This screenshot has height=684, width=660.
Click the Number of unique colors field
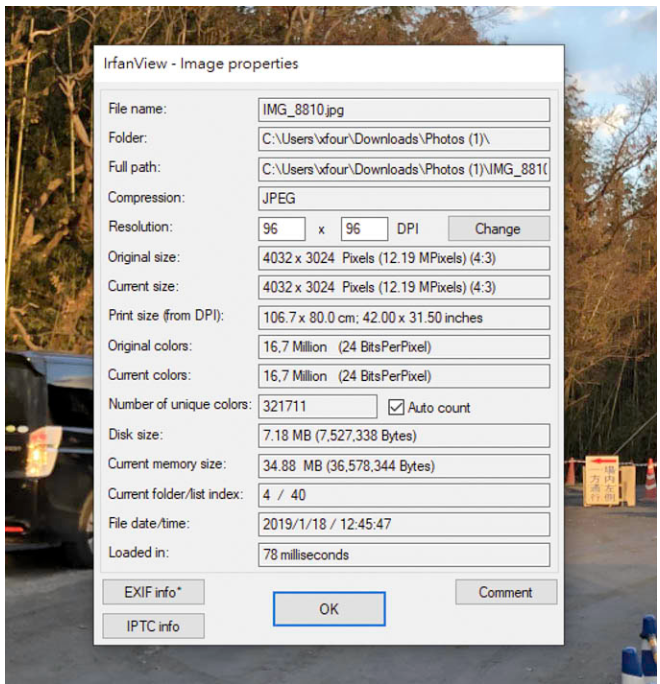click(317, 407)
